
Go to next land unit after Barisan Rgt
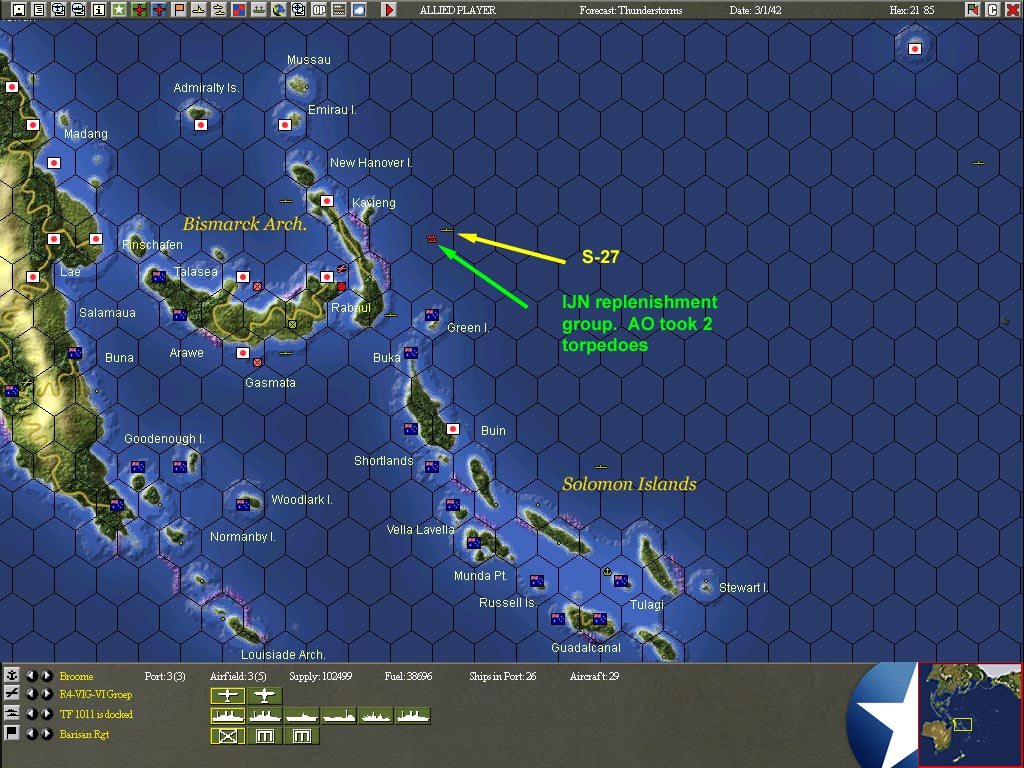pos(47,733)
